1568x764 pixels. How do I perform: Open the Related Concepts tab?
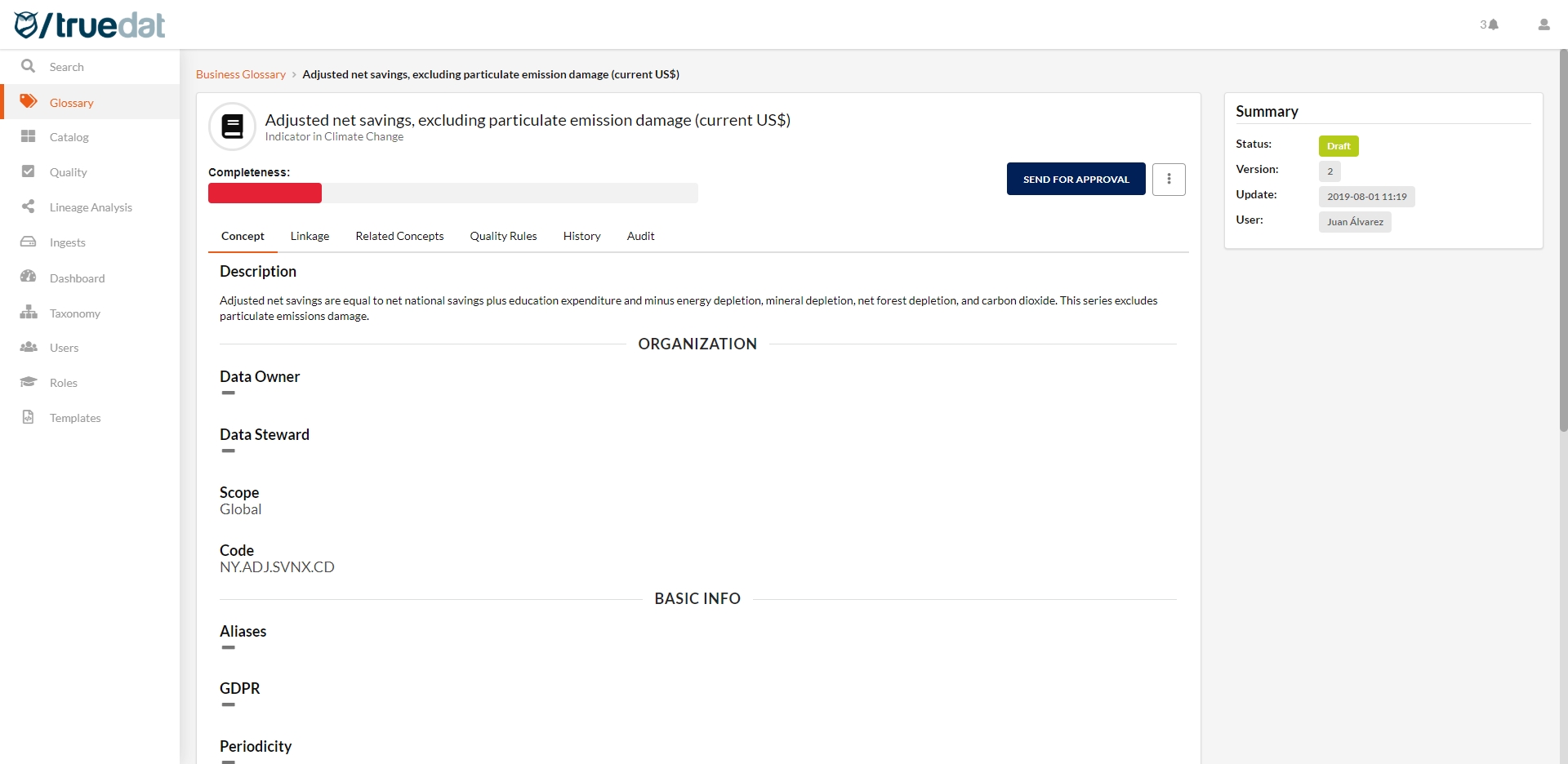[399, 236]
